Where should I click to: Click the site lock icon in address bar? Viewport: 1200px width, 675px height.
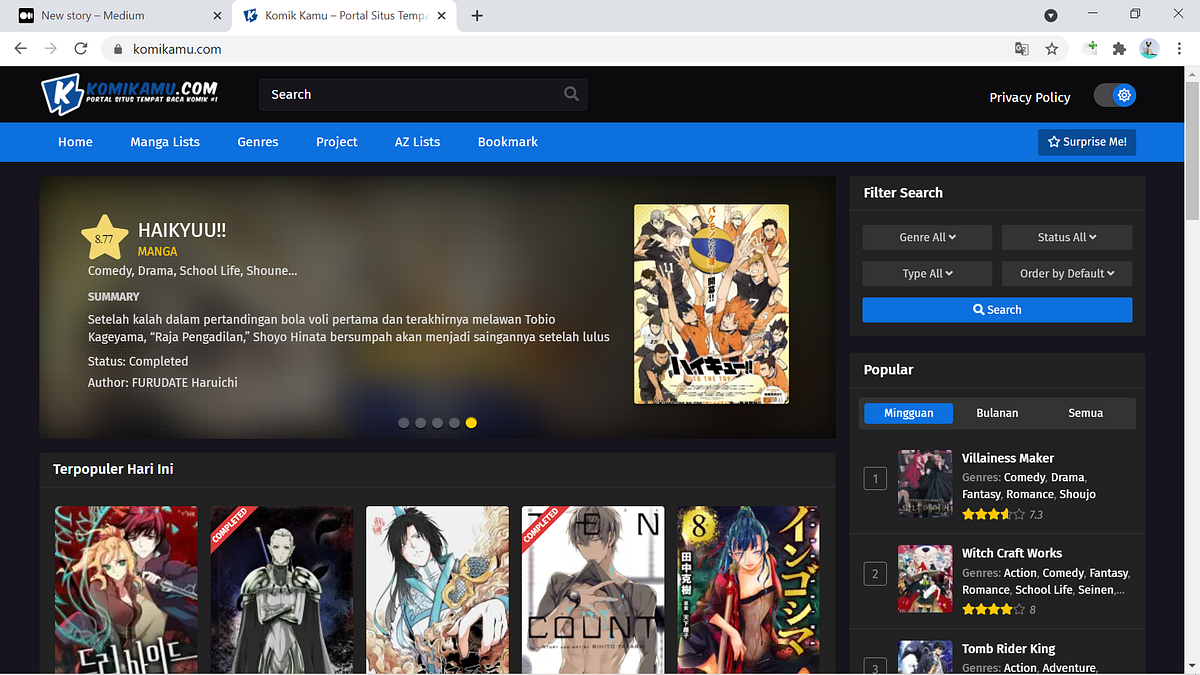coord(118,48)
